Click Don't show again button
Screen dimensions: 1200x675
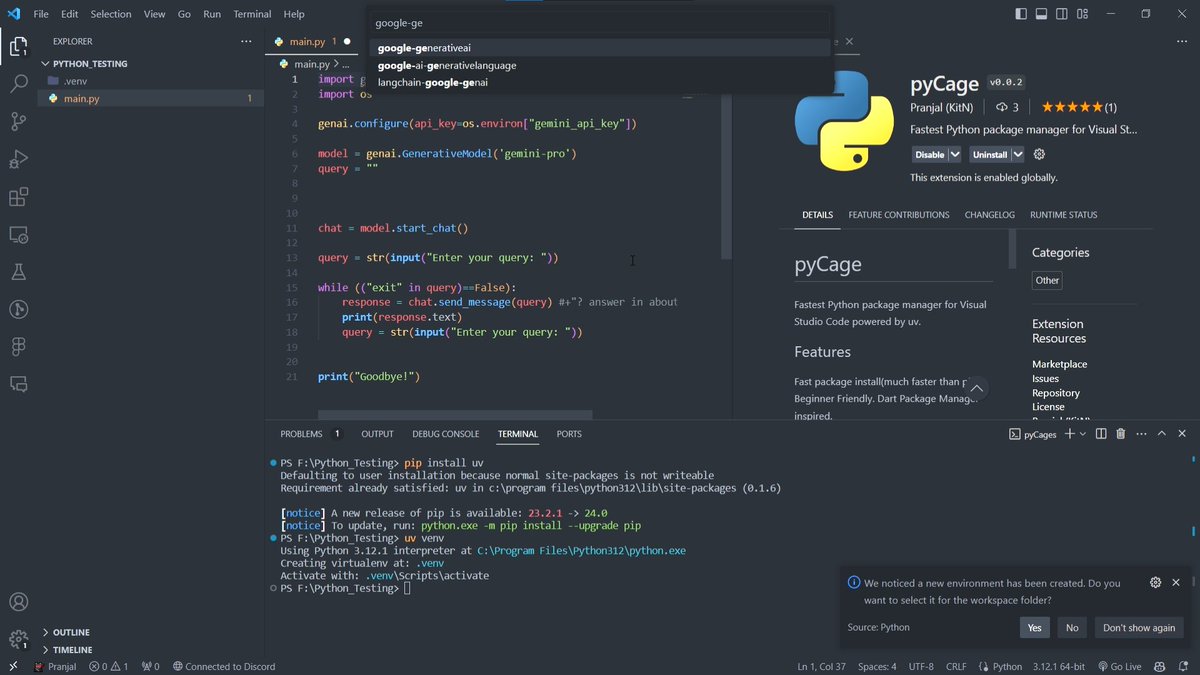(1139, 628)
